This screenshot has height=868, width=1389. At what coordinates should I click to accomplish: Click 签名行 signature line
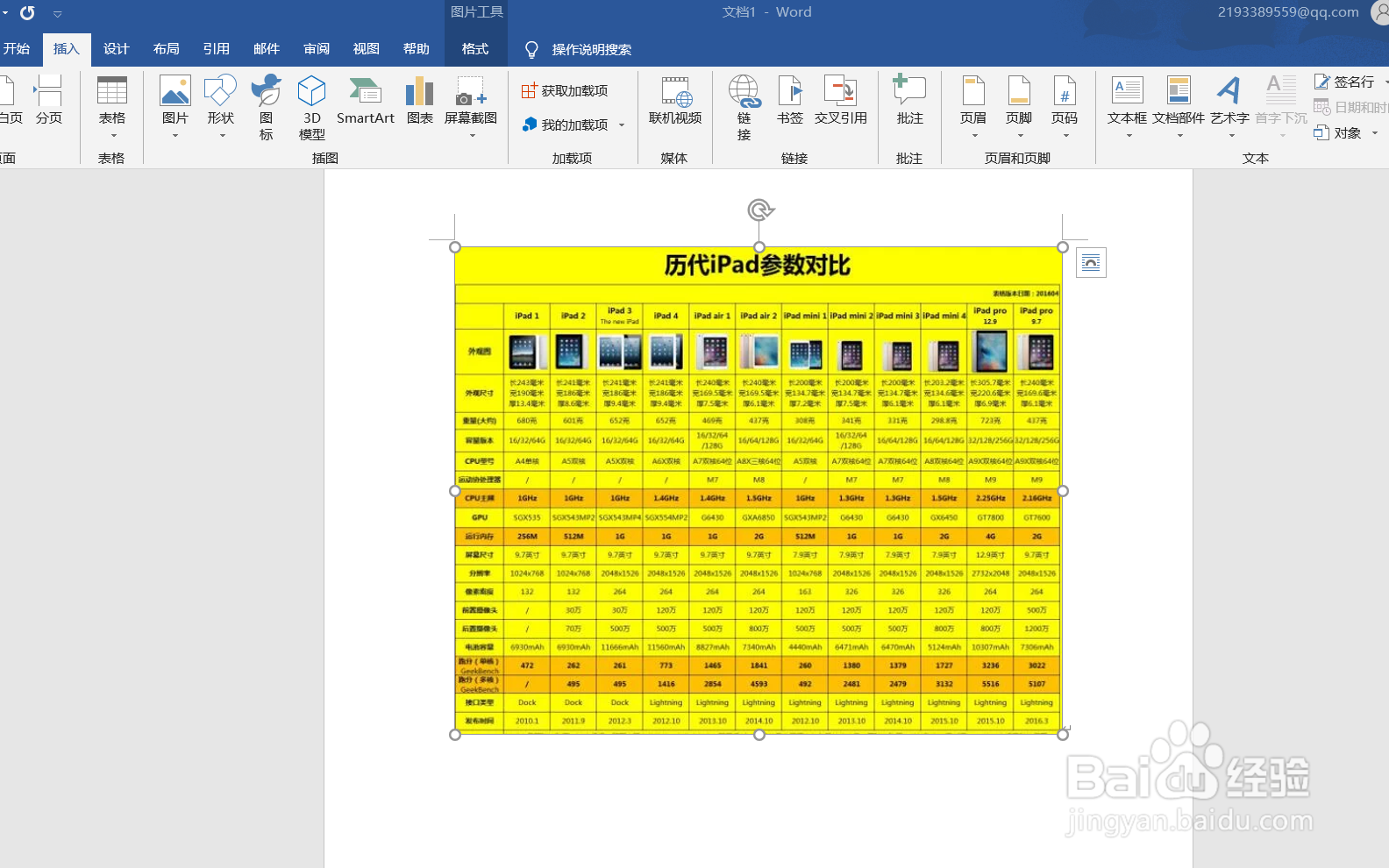tap(1344, 82)
